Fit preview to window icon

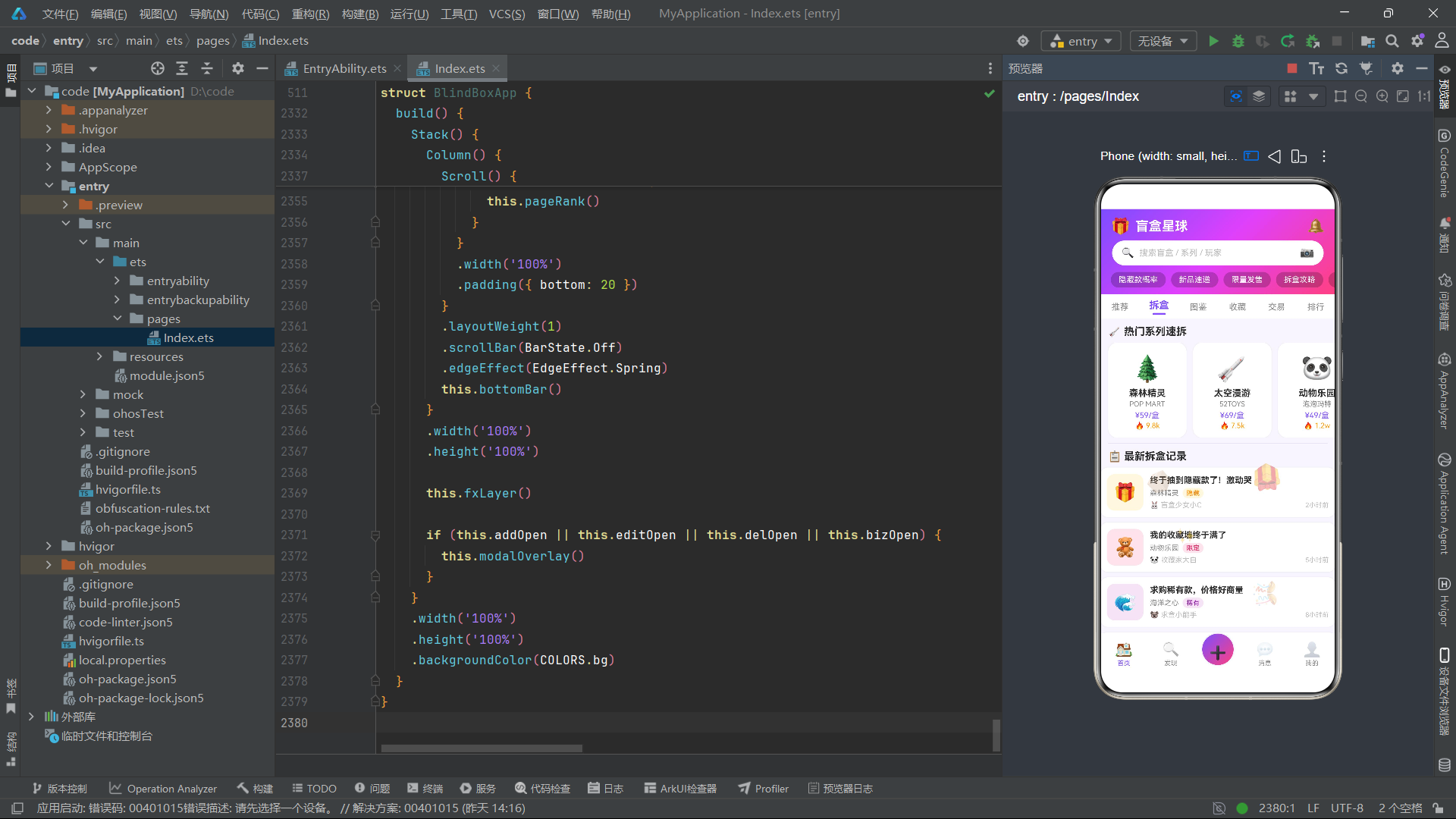[x=1403, y=96]
